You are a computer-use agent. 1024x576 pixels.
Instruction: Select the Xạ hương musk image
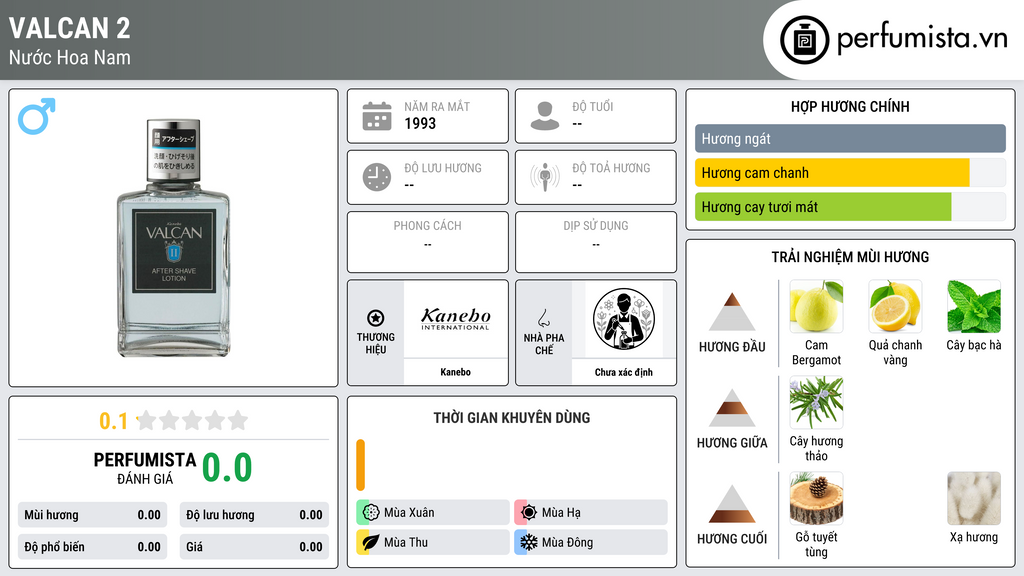point(974,498)
